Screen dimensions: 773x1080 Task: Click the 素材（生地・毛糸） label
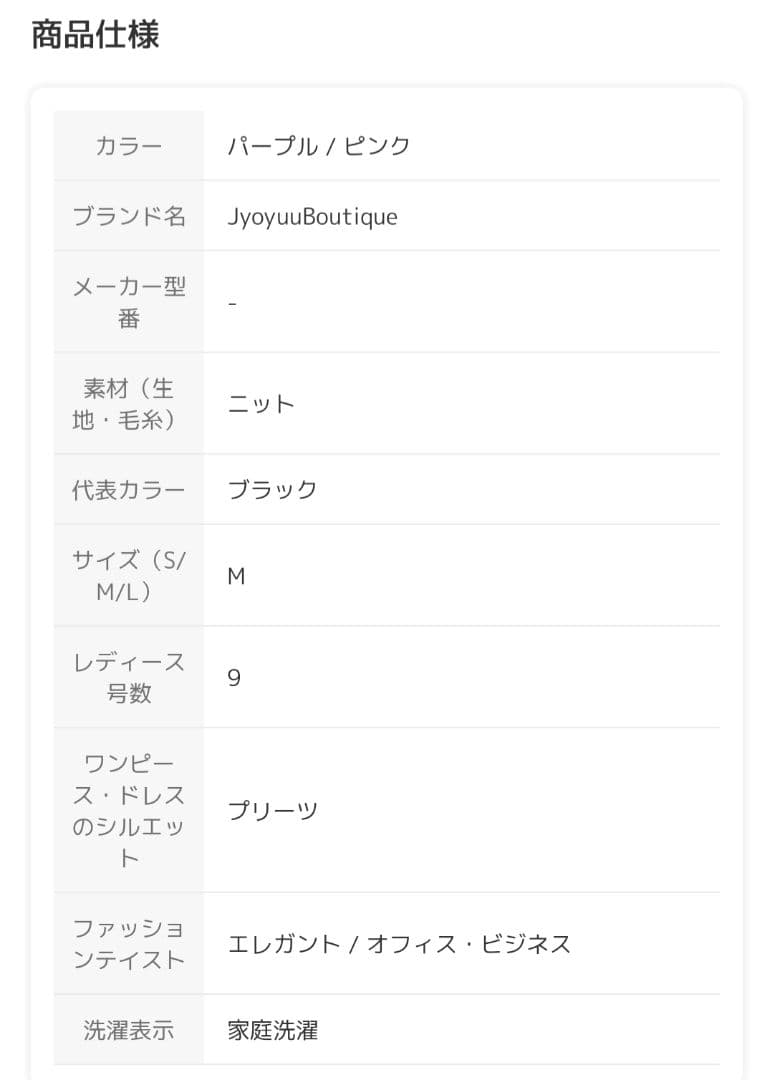(128, 404)
